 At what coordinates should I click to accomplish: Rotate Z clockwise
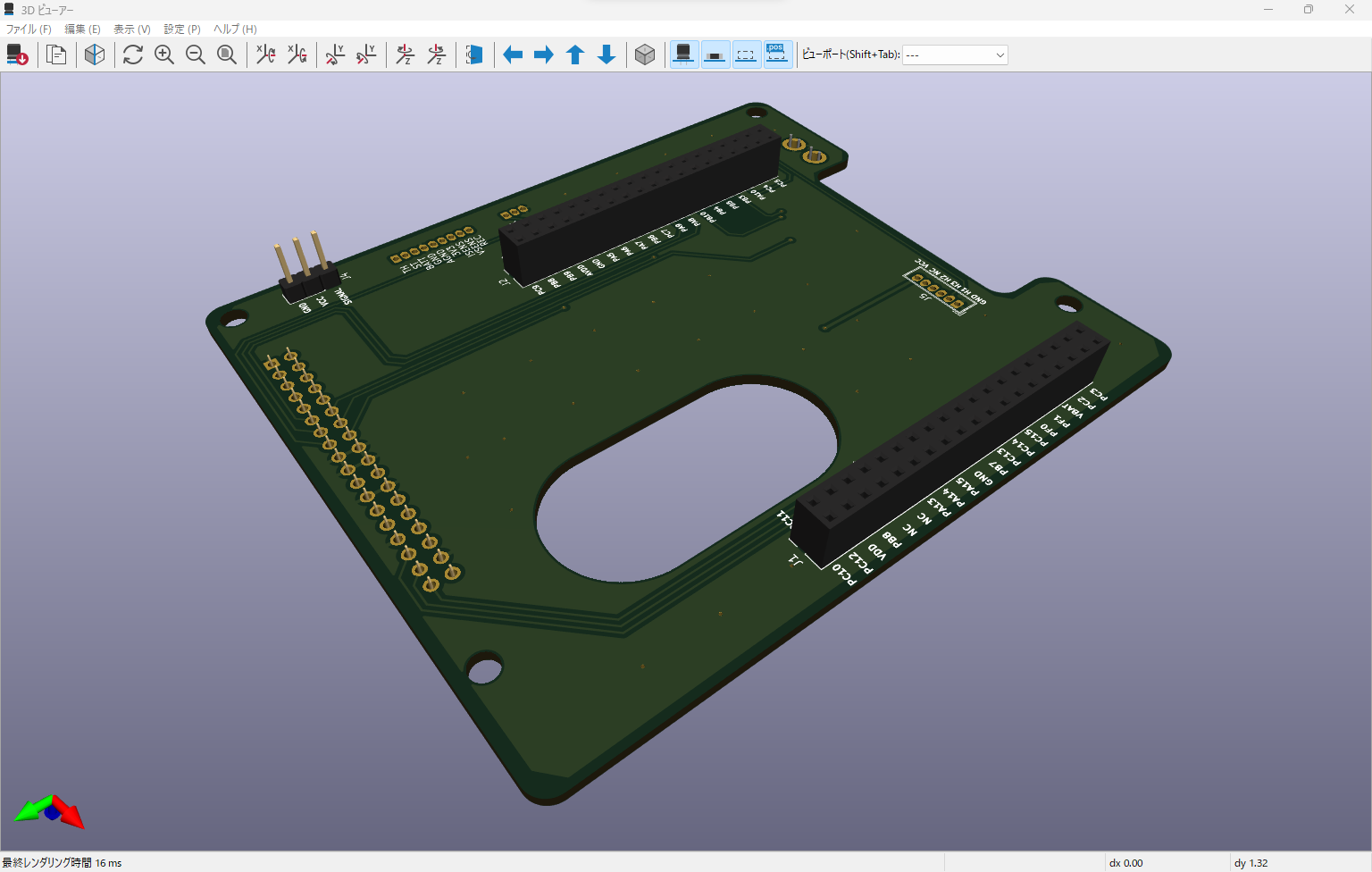point(405,54)
